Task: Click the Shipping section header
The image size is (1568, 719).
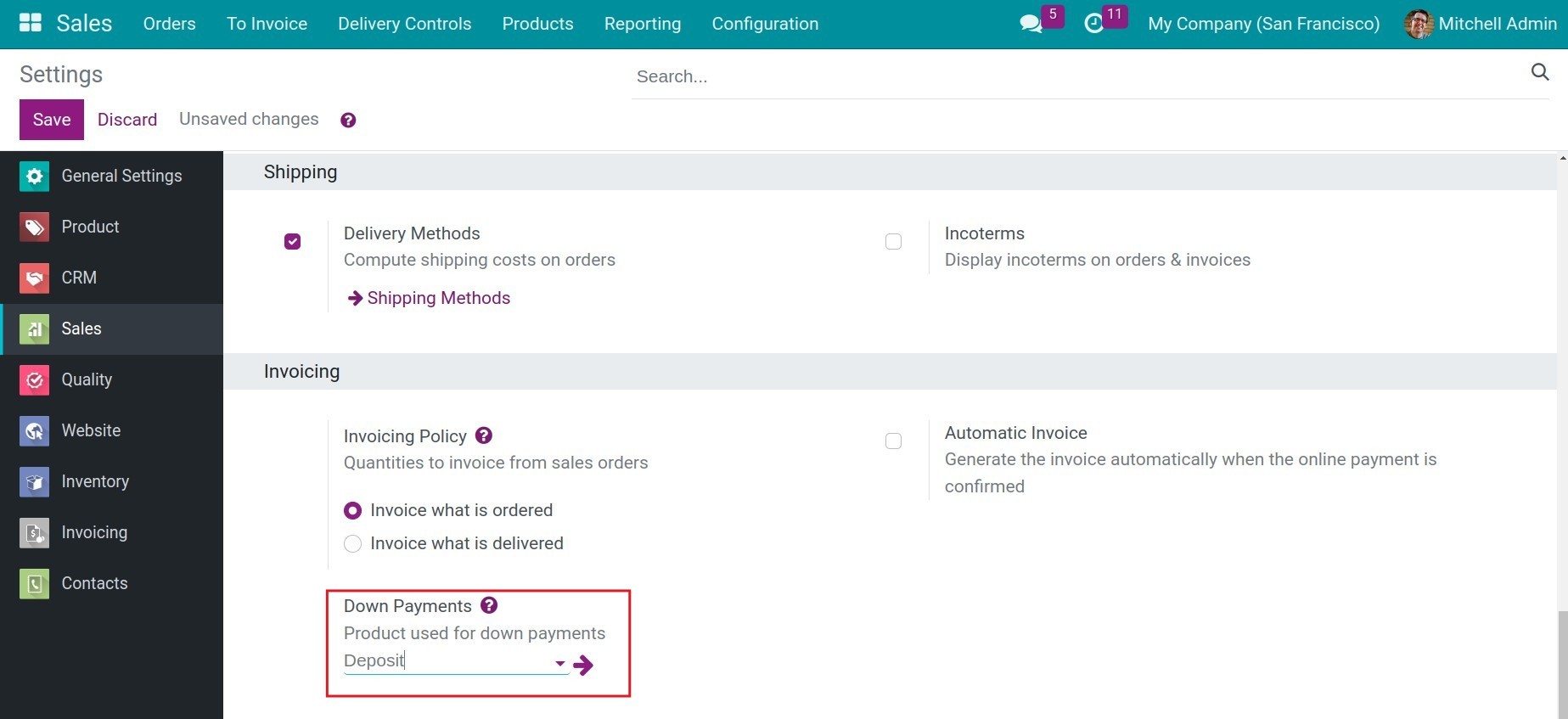Action: click(x=890, y=172)
